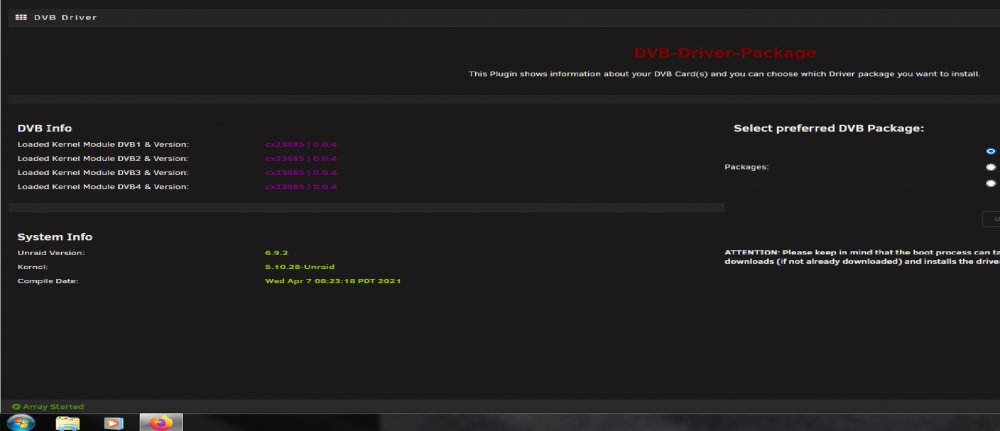Click the cx23885 value in DVB2 row
Image resolution: width=1000 pixels, height=431 pixels.
click(x=301, y=159)
